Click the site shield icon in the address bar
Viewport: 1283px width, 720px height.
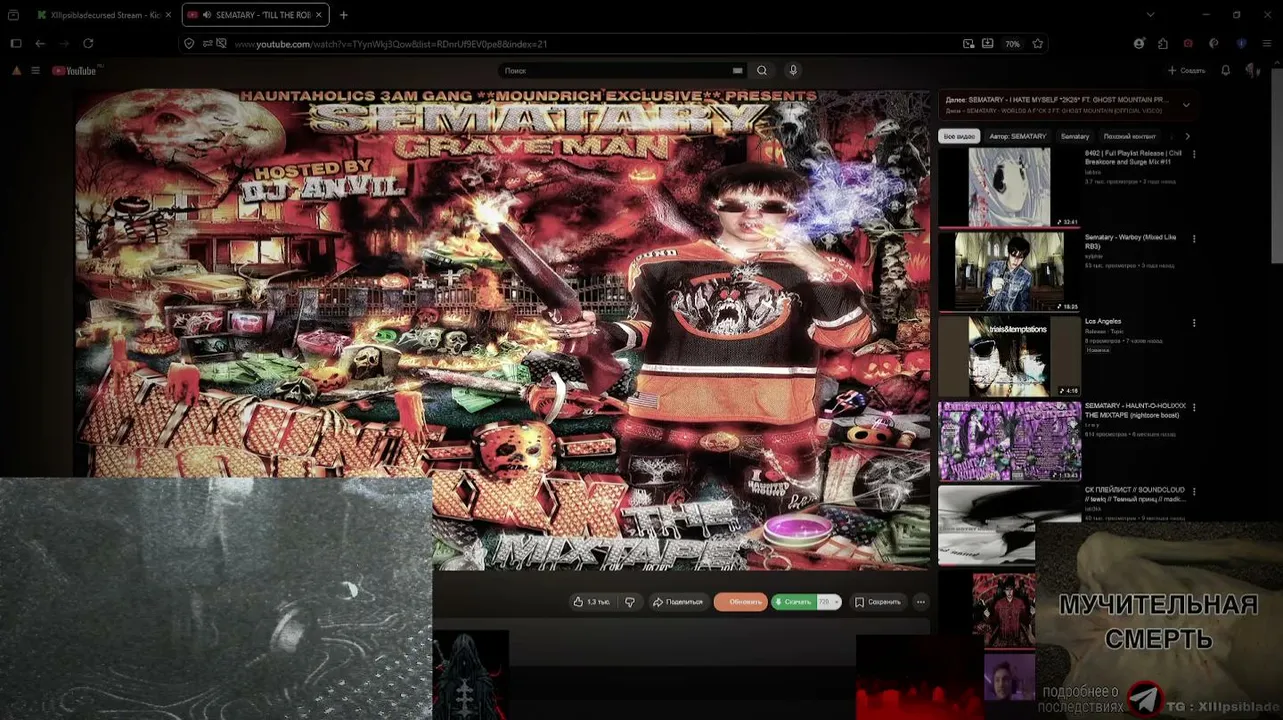189,44
